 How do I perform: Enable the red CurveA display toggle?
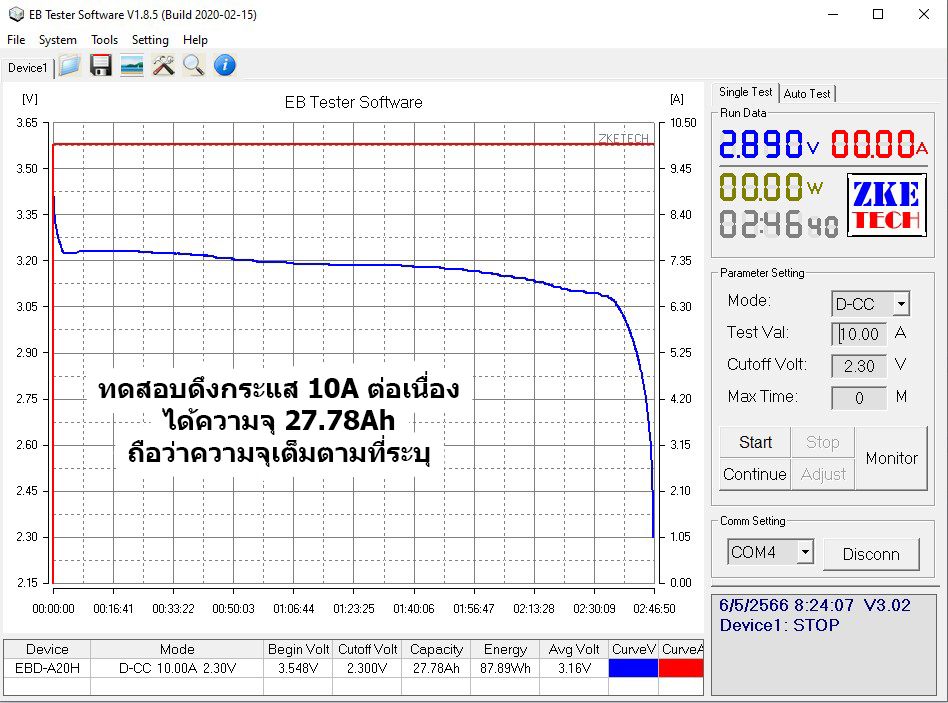(x=682, y=667)
